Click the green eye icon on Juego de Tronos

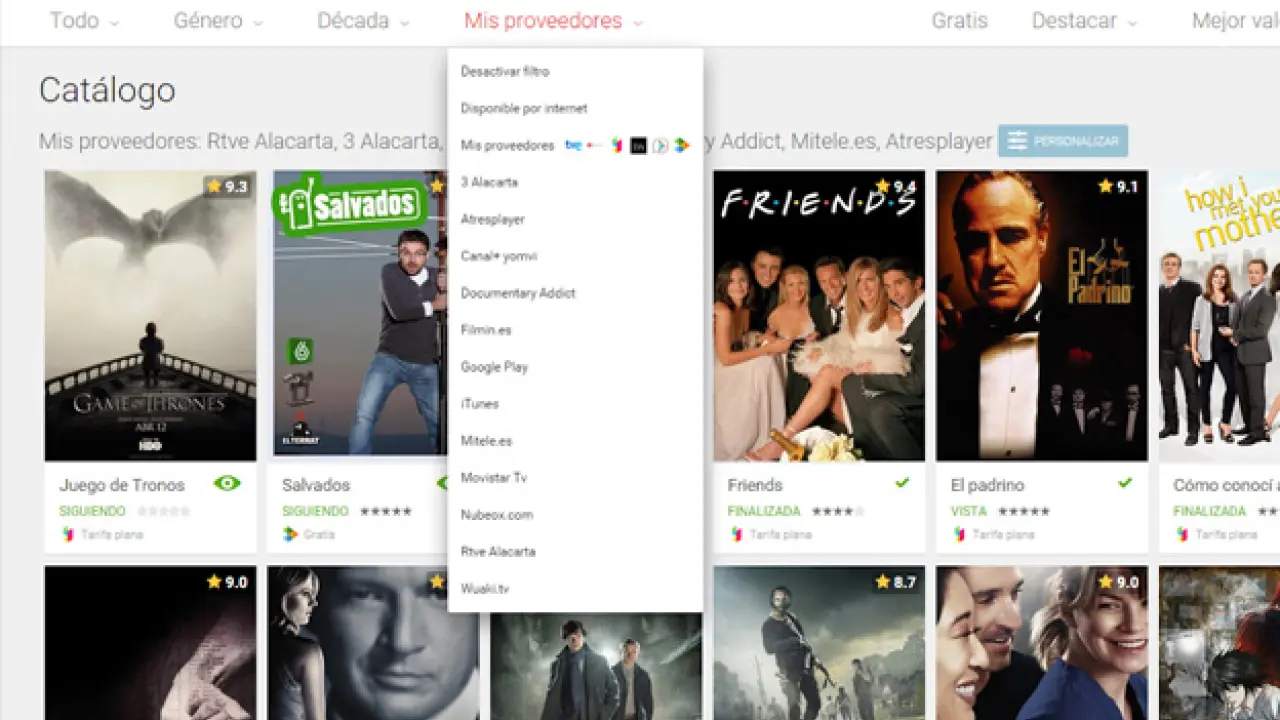click(228, 484)
